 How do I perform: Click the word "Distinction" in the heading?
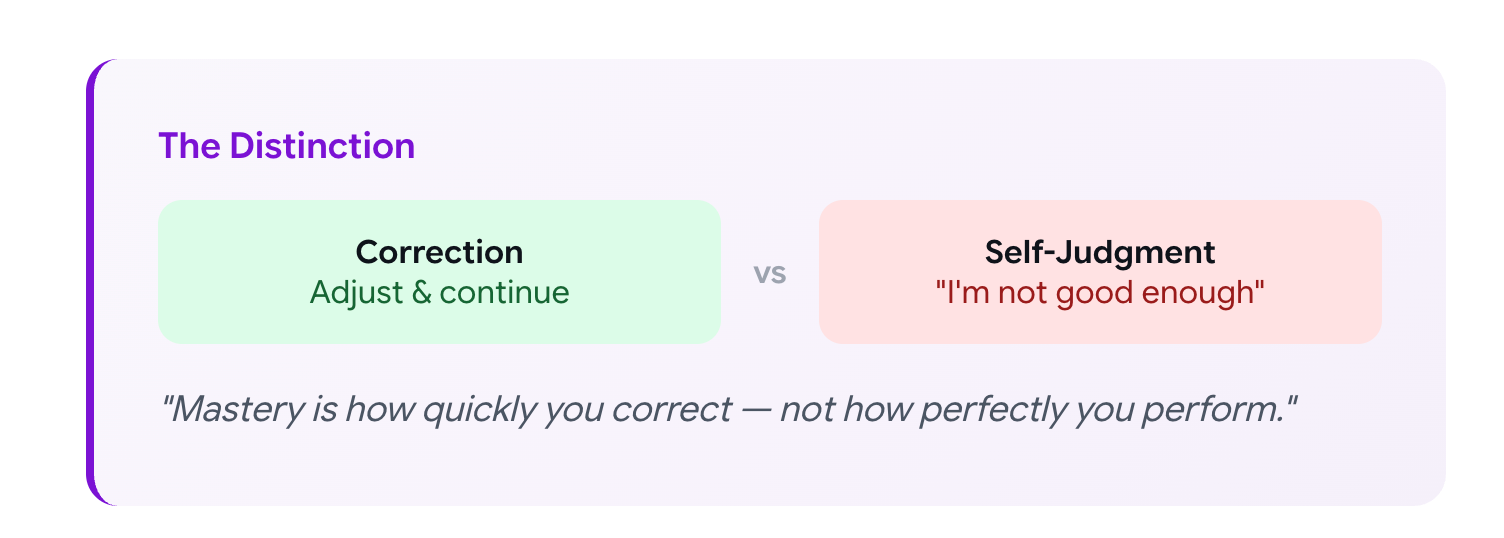coord(322,146)
